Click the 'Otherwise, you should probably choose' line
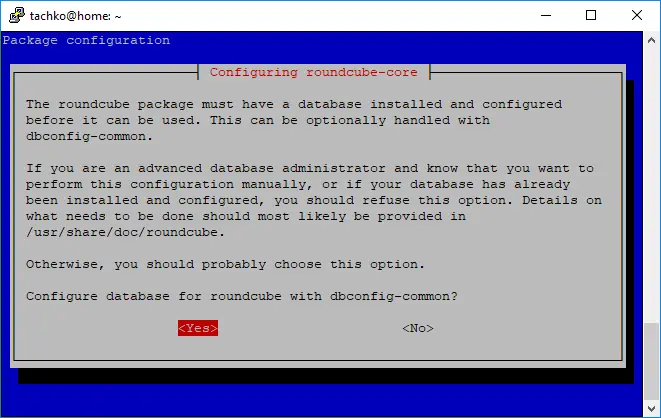The image size is (661, 418). point(225,264)
